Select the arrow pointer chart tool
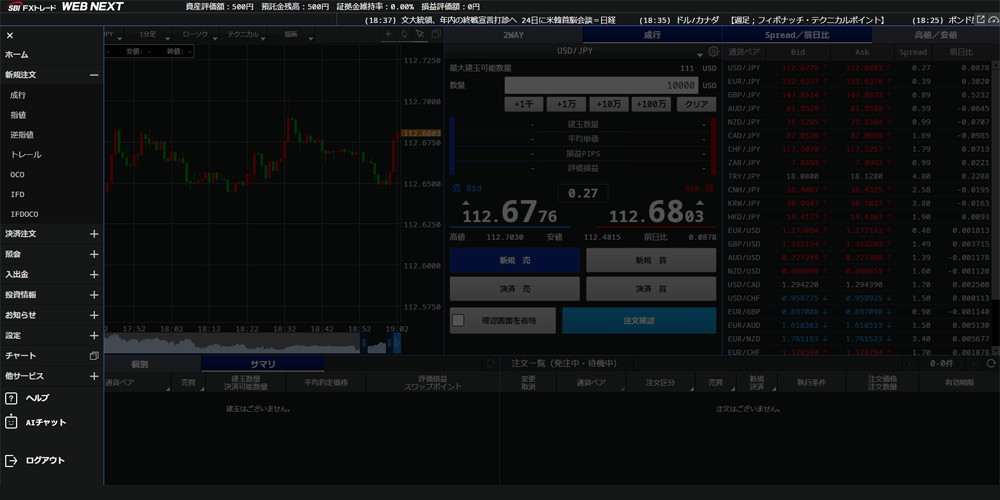The image size is (1000, 500). pos(420,34)
